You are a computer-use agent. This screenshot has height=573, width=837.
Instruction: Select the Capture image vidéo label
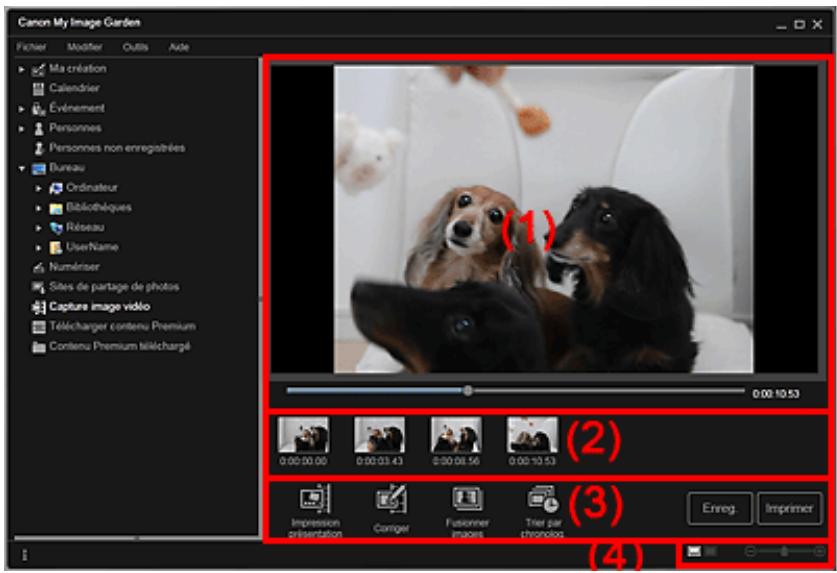click(x=99, y=307)
